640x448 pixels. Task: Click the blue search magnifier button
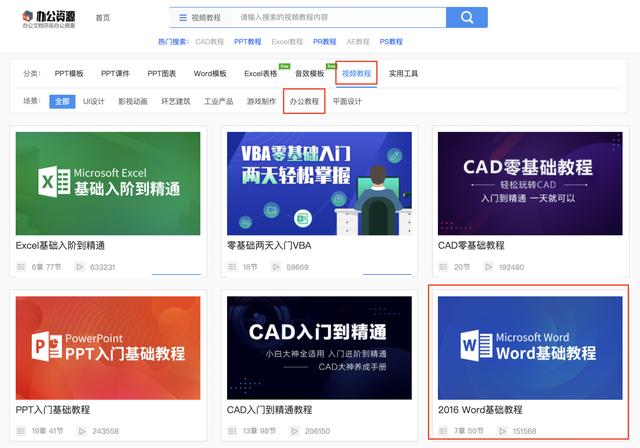tap(467, 18)
